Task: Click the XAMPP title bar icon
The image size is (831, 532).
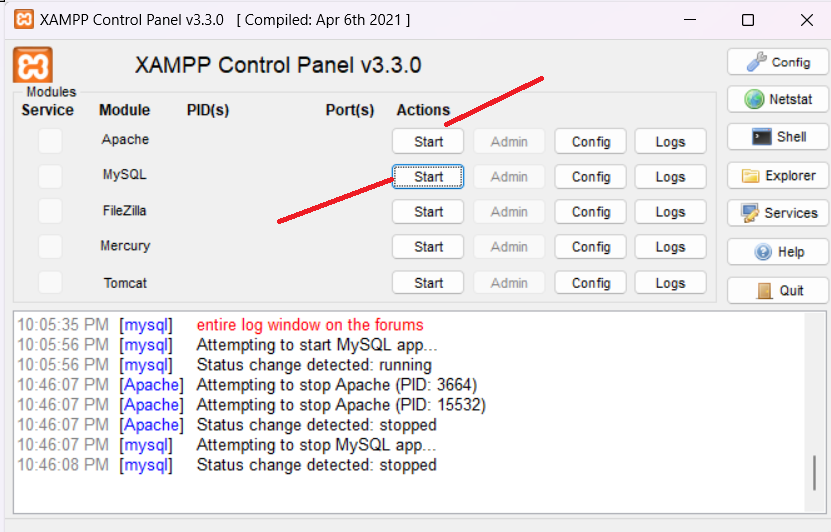Action: pyautogui.click(x=23, y=20)
